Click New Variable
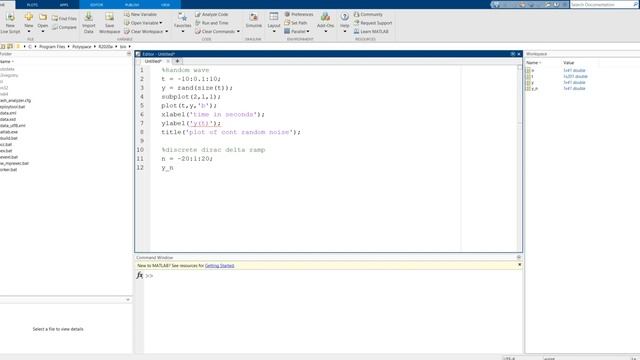Screen dimensions: 640x360 click(x=140, y=14)
